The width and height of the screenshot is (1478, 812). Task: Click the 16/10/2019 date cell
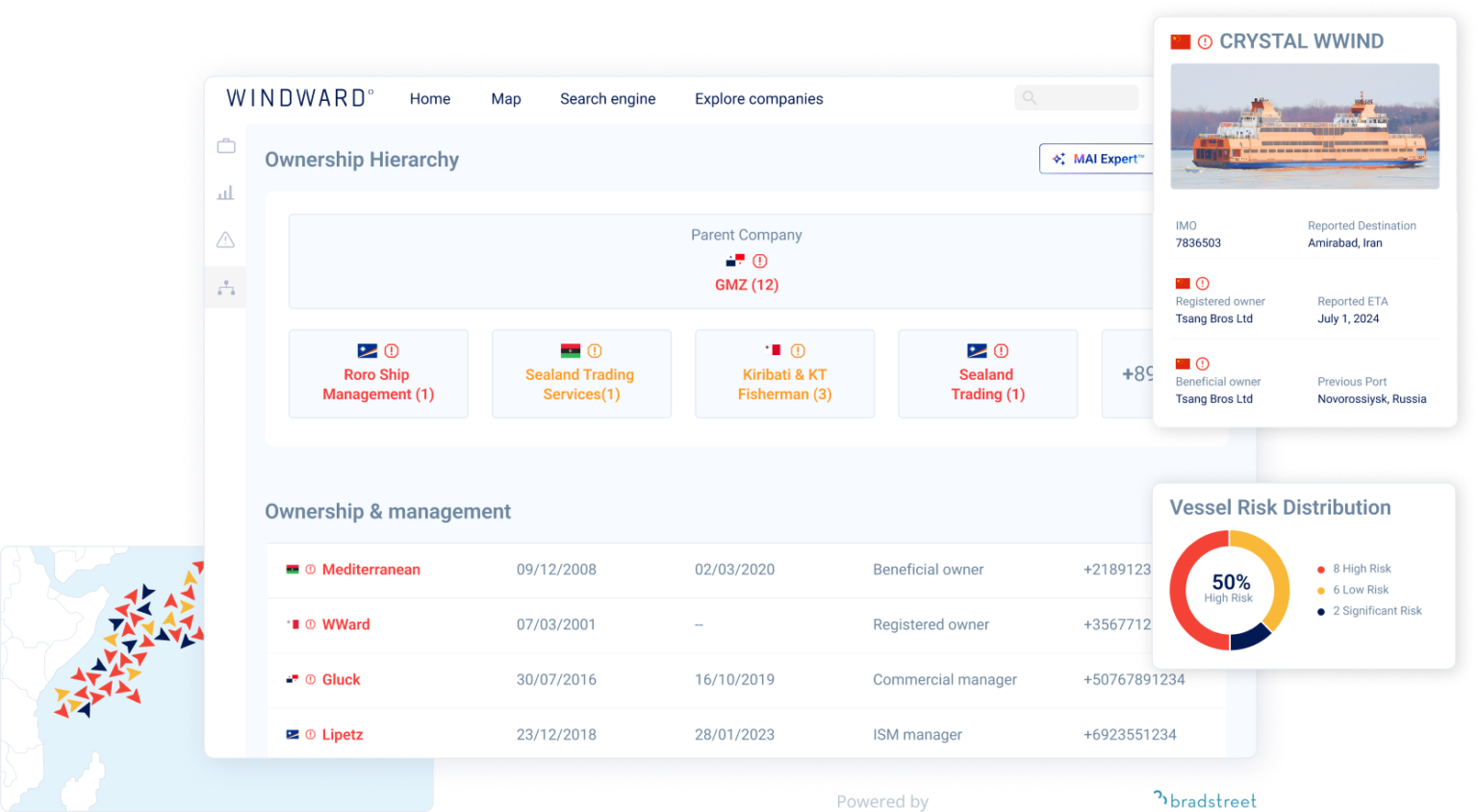coord(734,679)
